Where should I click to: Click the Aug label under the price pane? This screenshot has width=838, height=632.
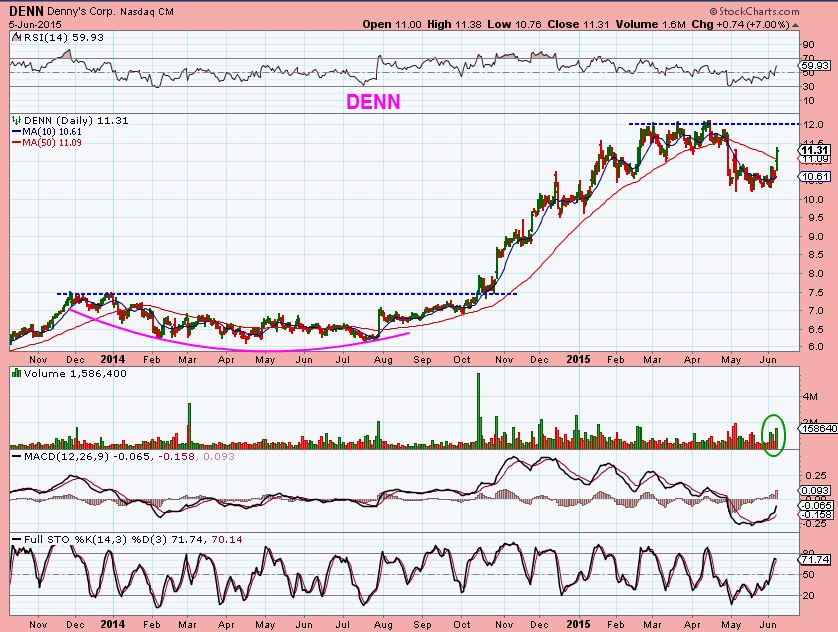[x=383, y=360]
